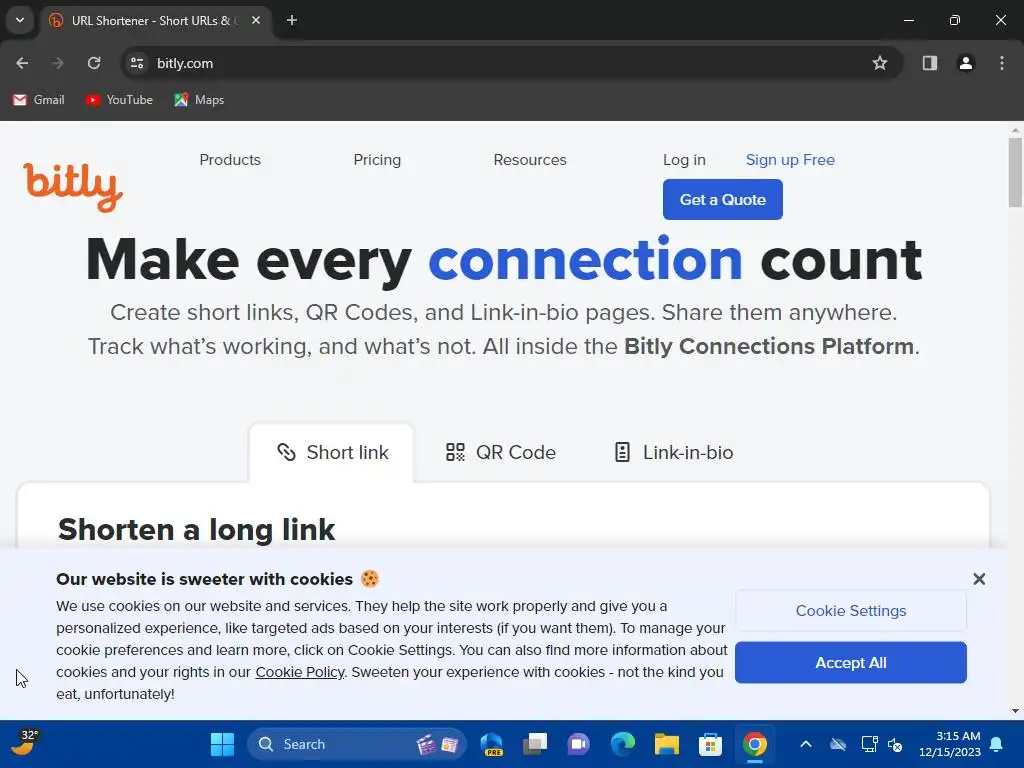This screenshot has width=1024, height=768.
Task: Open the Pricing page
Action: pyautogui.click(x=377, y=160)
